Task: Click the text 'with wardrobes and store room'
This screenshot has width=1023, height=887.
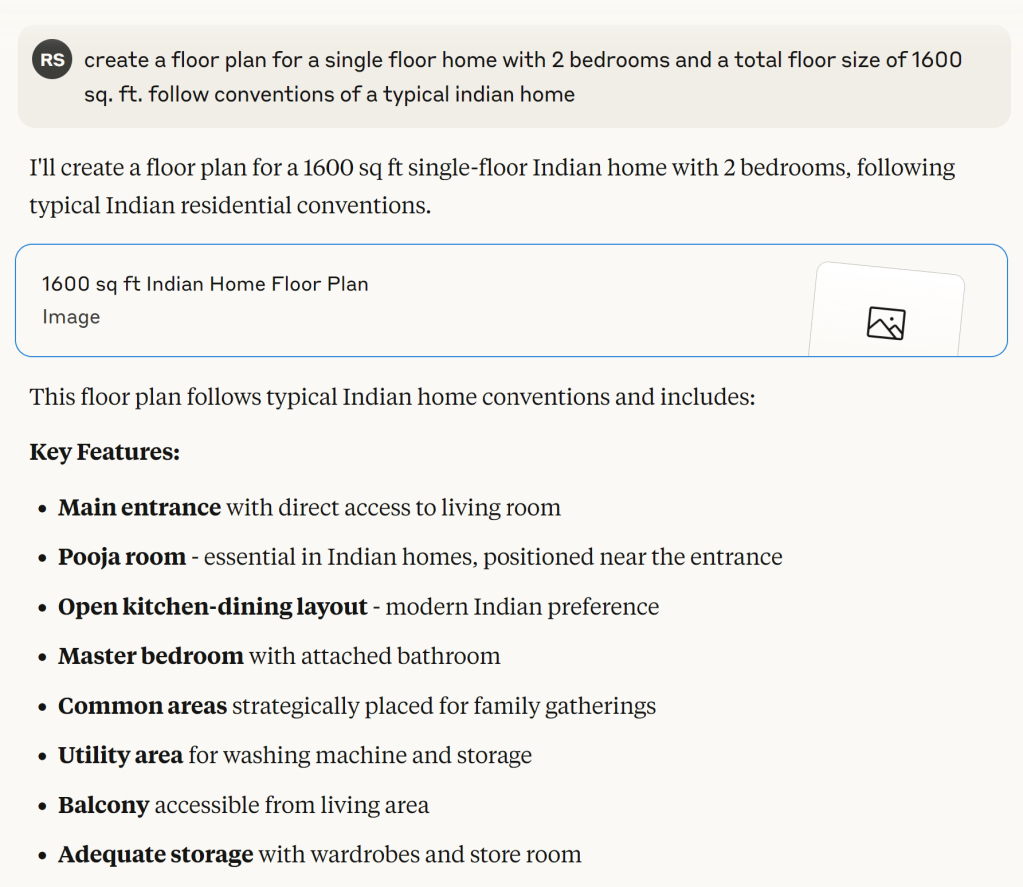Action: 420,855
